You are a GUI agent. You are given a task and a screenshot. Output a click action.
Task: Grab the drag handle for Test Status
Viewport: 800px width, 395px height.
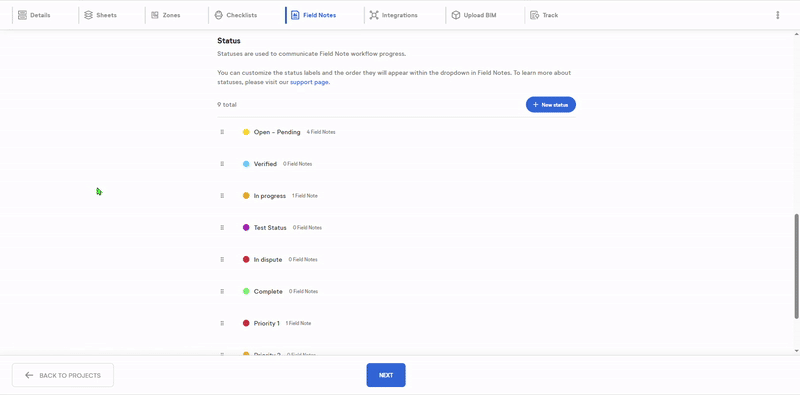[222, 228]
